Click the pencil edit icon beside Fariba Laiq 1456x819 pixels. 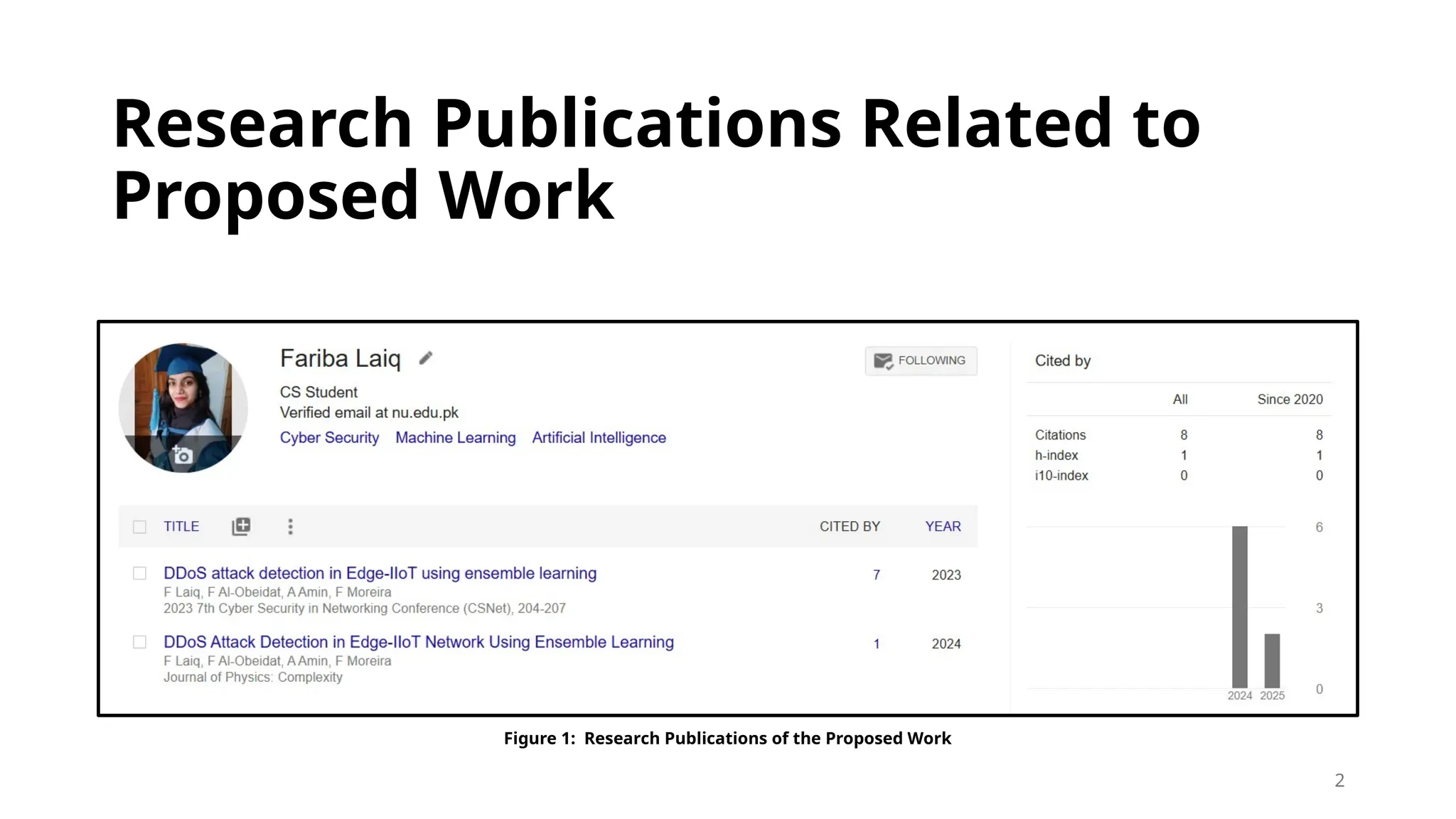click(425, 358)
